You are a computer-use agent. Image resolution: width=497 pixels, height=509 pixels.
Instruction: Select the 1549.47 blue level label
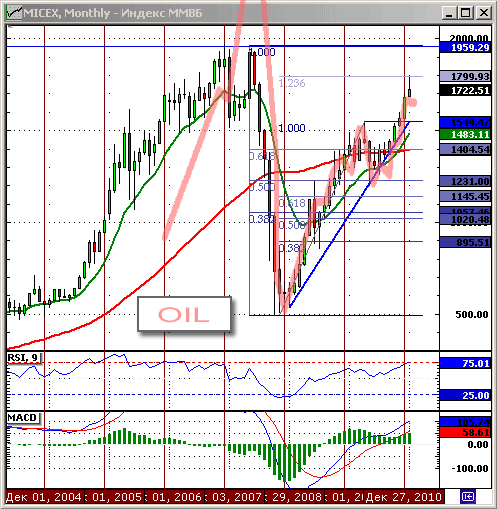[465, 122]
